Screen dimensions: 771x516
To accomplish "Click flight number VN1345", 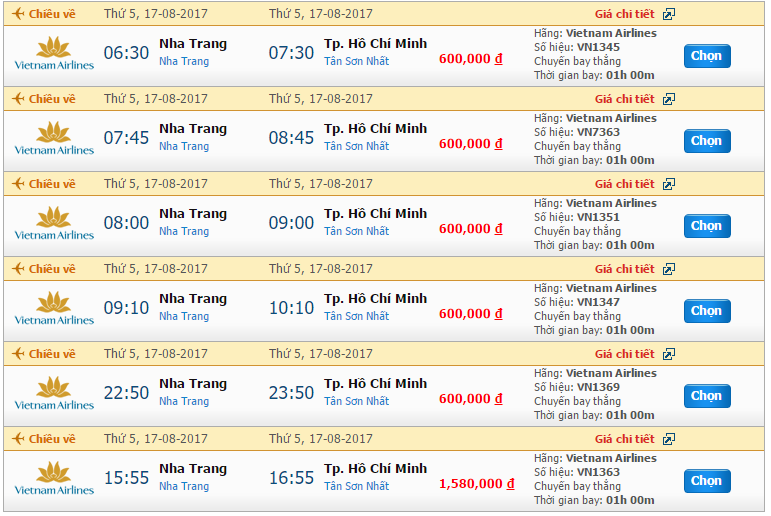I will tap(598, 48).
